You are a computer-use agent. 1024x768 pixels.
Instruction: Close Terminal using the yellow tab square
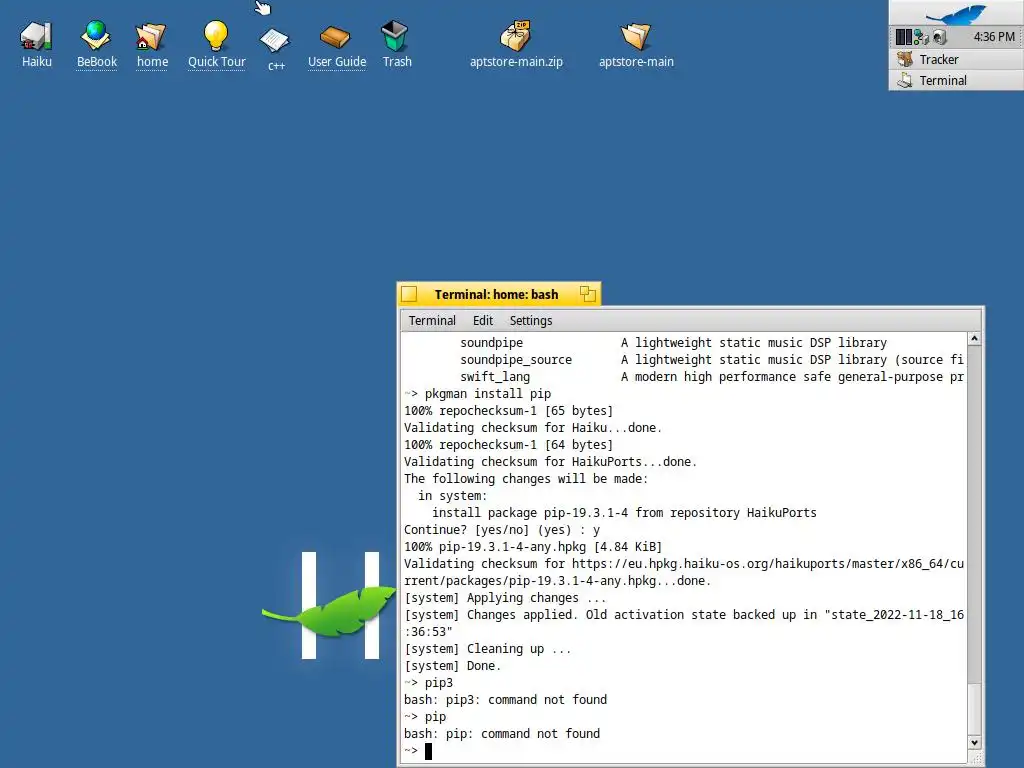pos(409,295)
